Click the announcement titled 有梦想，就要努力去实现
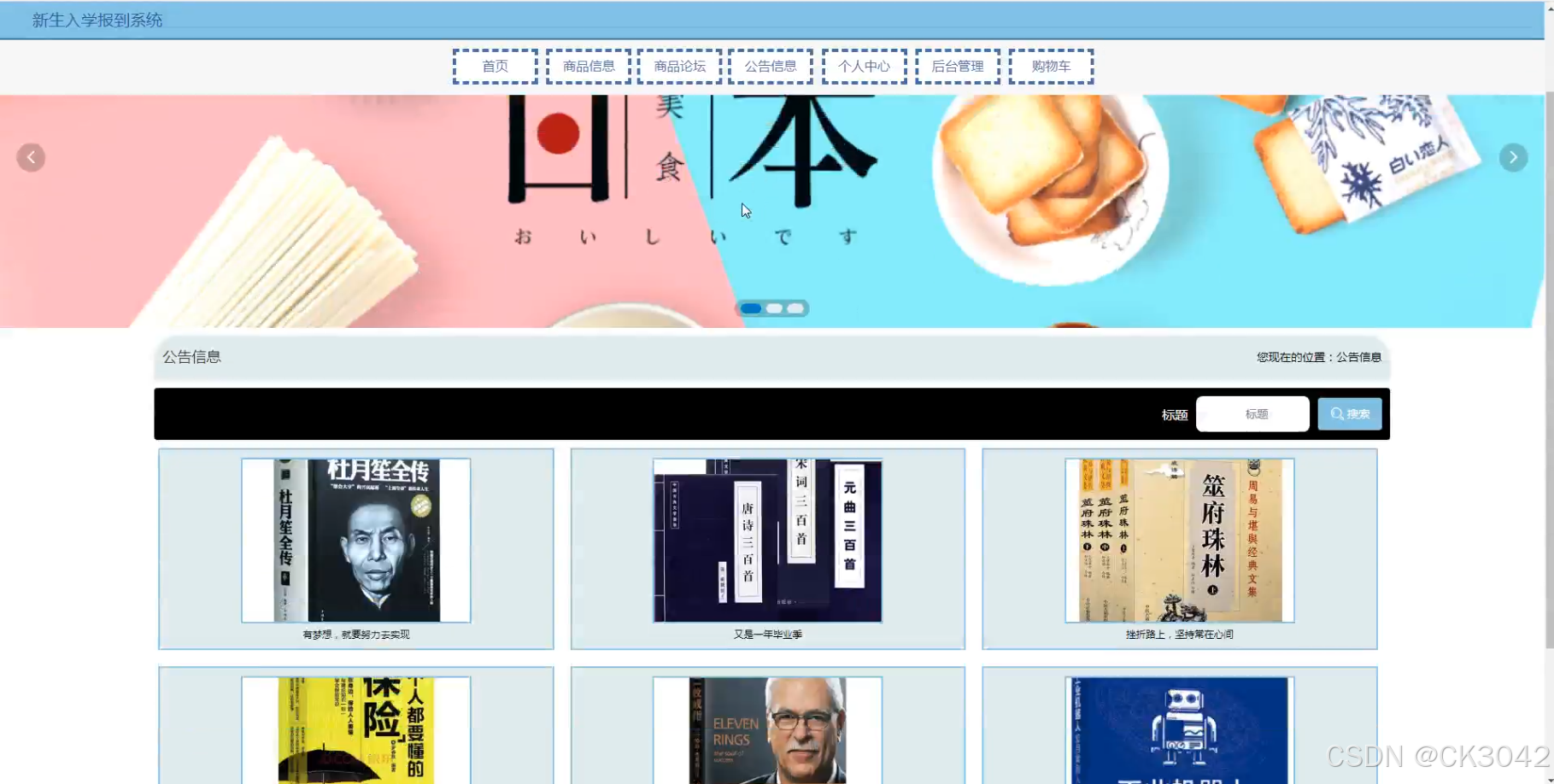Screen dimensions: 1554x784 (x=356, y=635)
